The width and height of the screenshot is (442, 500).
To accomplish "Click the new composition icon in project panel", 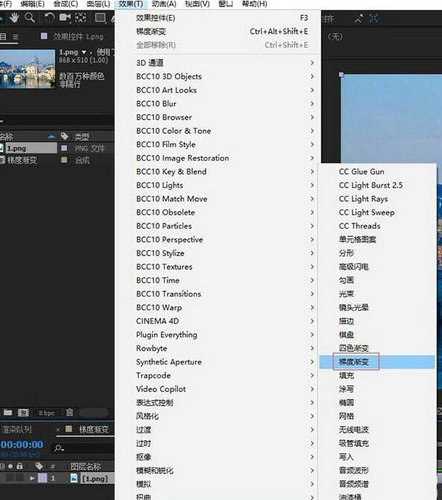I will [x=23, y=413].
